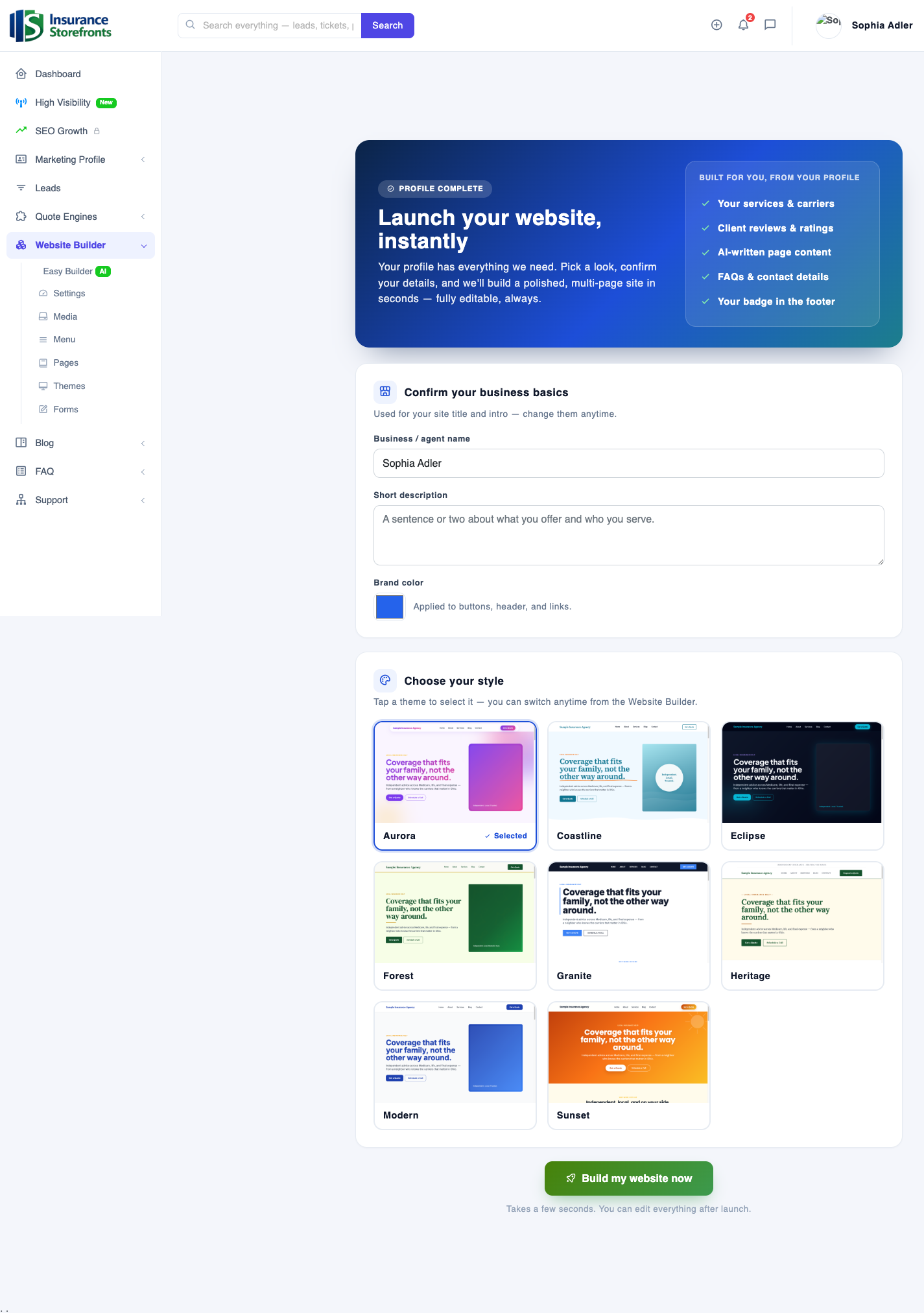Click the Marketing Profile card icon
924x1313 pixels.
click(21, 160)
